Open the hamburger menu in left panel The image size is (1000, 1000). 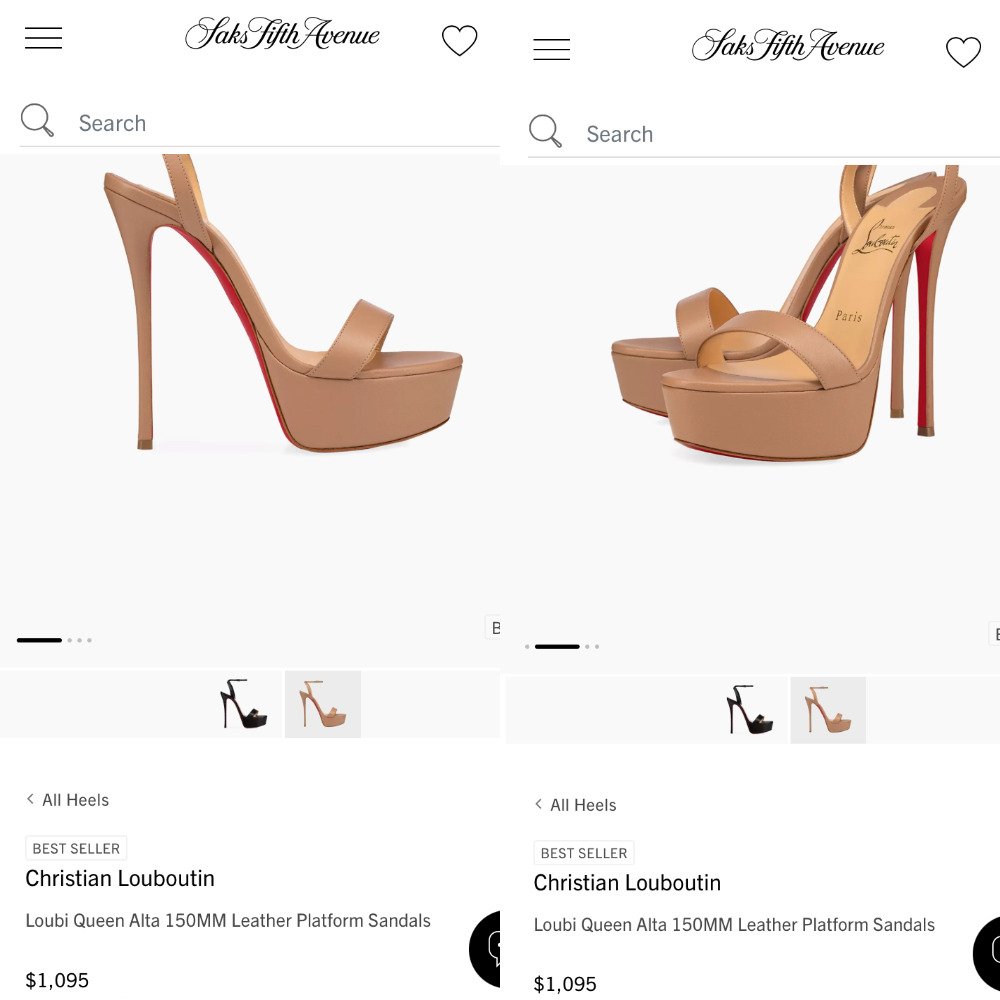click(x=43, y=38)
